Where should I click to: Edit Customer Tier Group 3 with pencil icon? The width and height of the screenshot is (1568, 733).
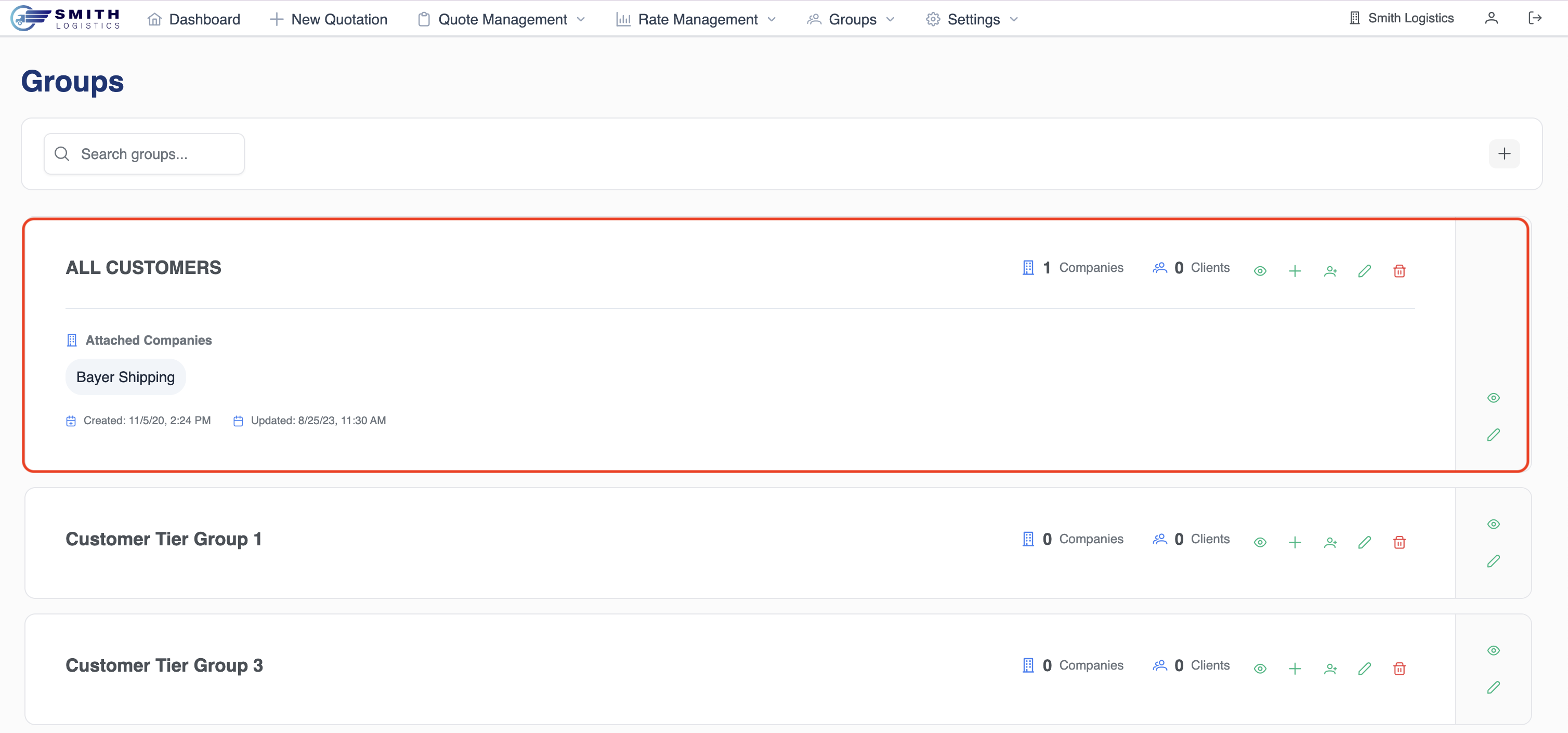[1364, 669]
